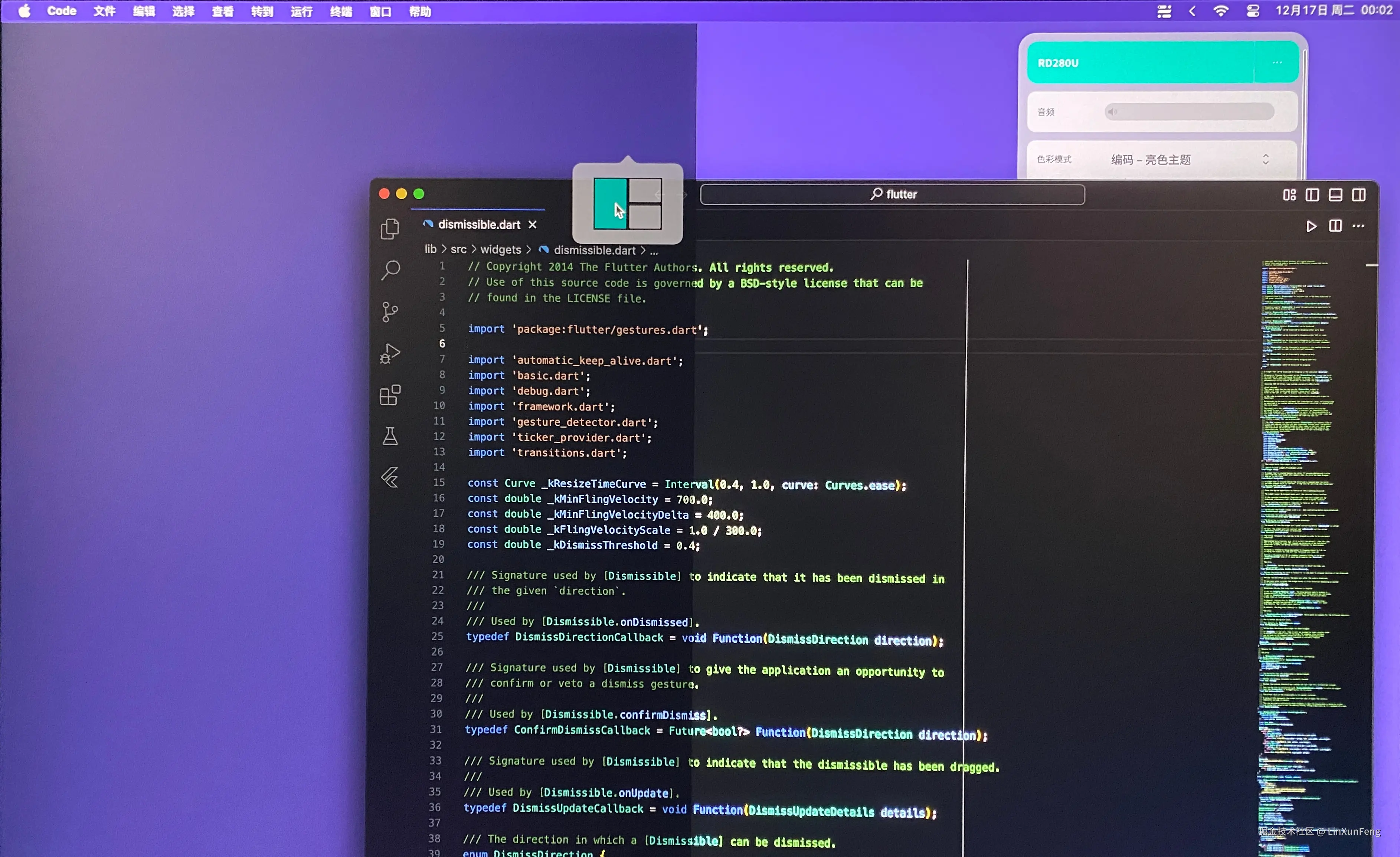Open editor more actions ellipsis menu
This screenshot has width=1400, height=857.
[x=1358, y=226]
